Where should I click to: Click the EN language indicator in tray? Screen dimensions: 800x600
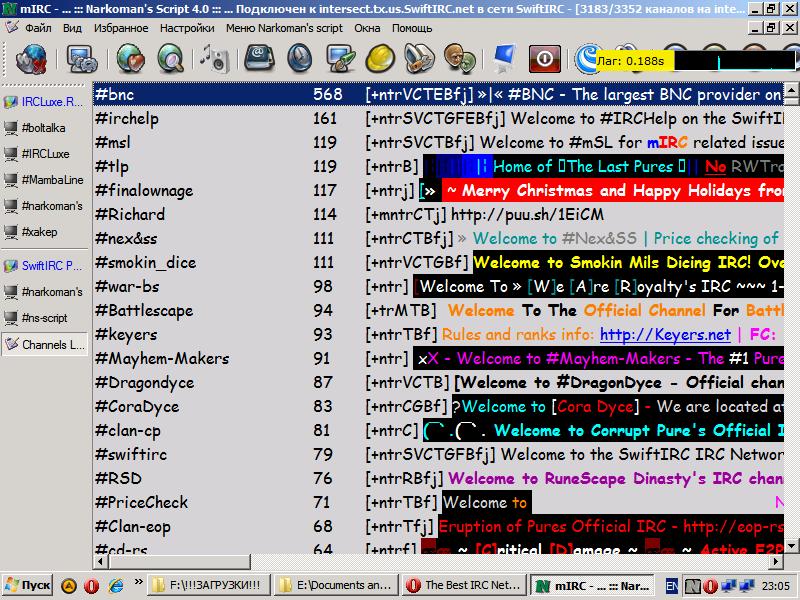coord(672,586)
